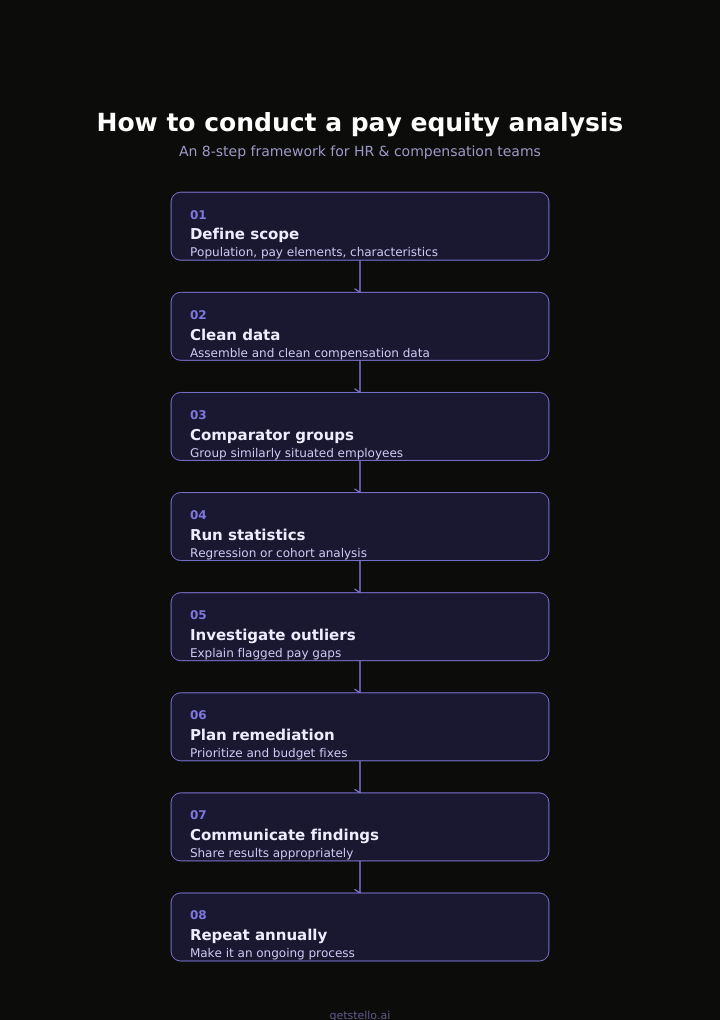Click the arrow between steps 02 and 03
Viewport: 720px width, 1020px height.
tap(359, 377)
